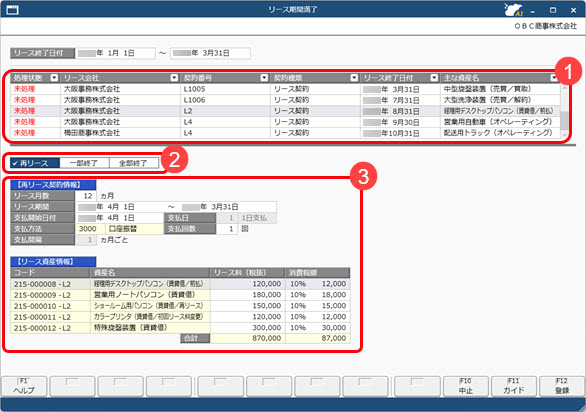Image resolution: width=586 pixels, height=412 pixels.
Task: Click the application window icon in title bar
Action: (12, 10)
